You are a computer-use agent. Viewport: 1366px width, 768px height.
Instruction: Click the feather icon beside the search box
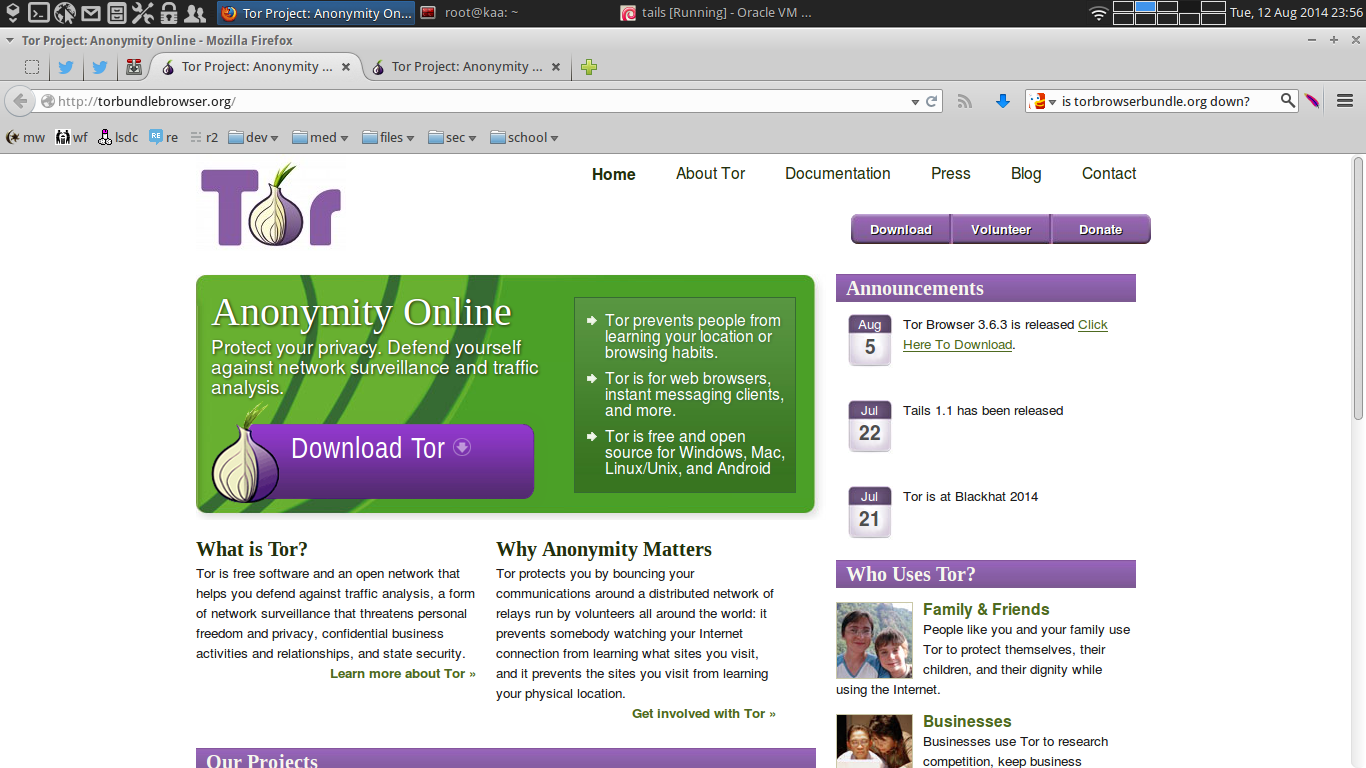[x=1312, y=101]
